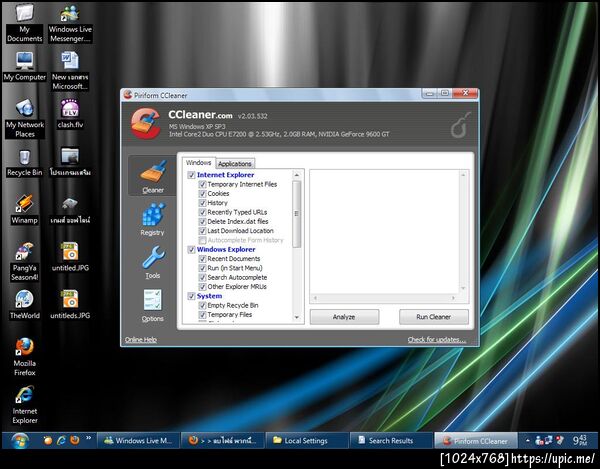Select the untitleds.JPG file icon
The image size is (600, 469).
[x=70, y=305]
